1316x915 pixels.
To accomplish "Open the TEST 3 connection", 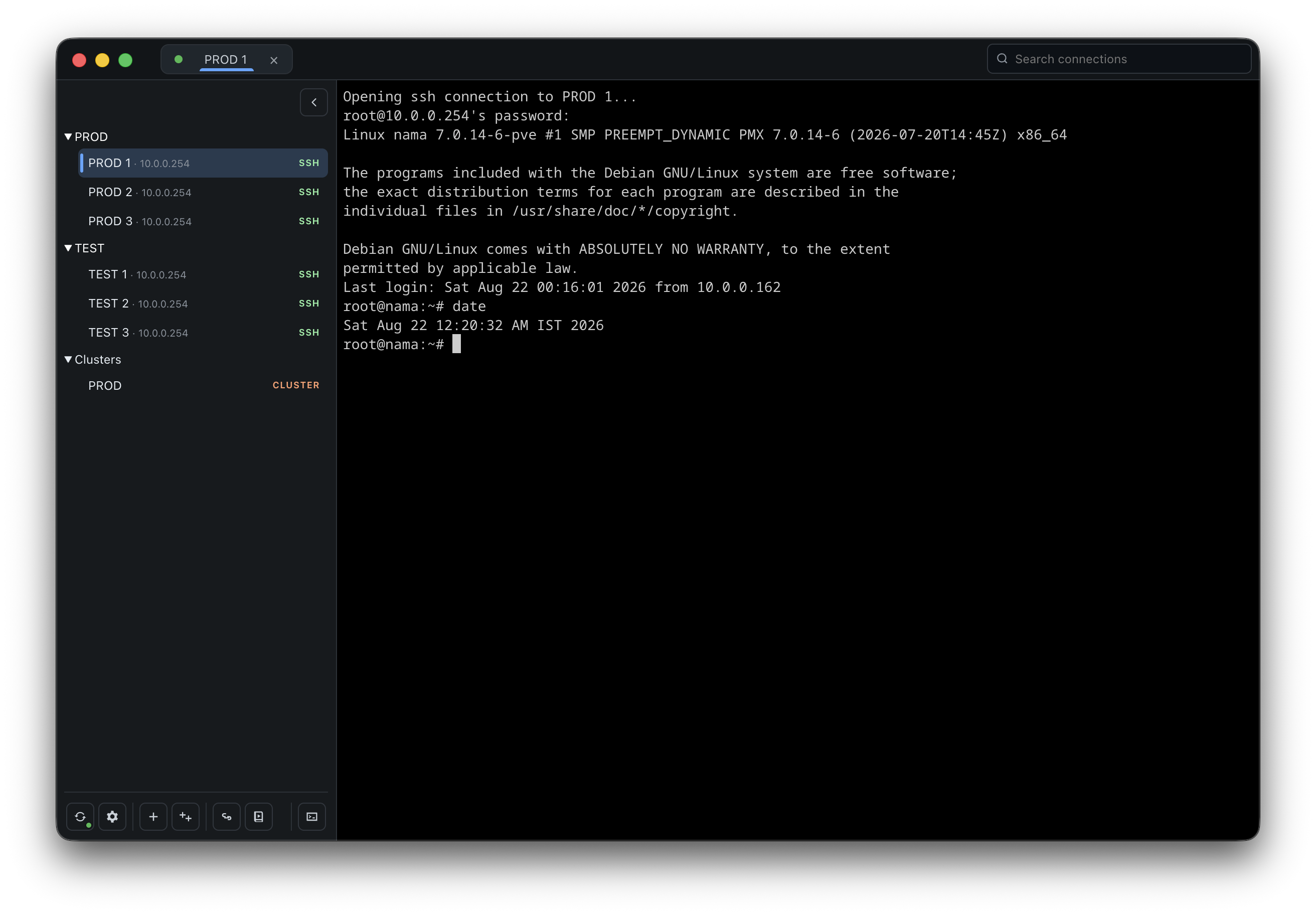I will (203, 333).
